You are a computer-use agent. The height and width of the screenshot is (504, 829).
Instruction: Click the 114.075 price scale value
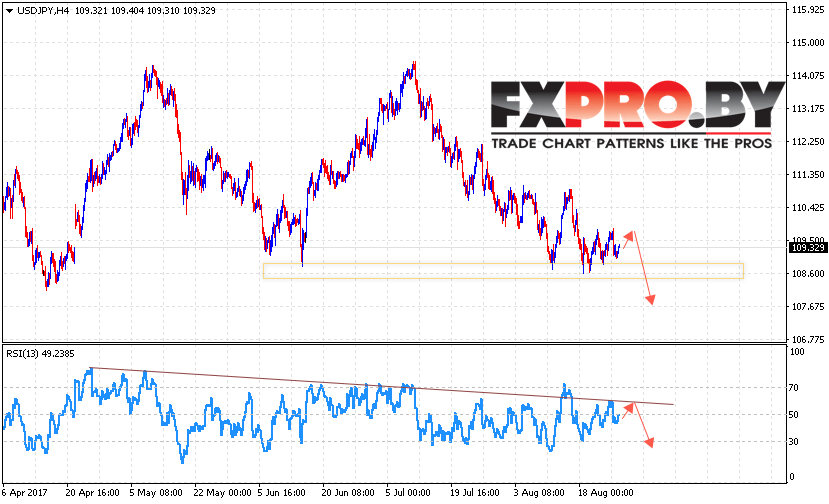pos(808,76)
